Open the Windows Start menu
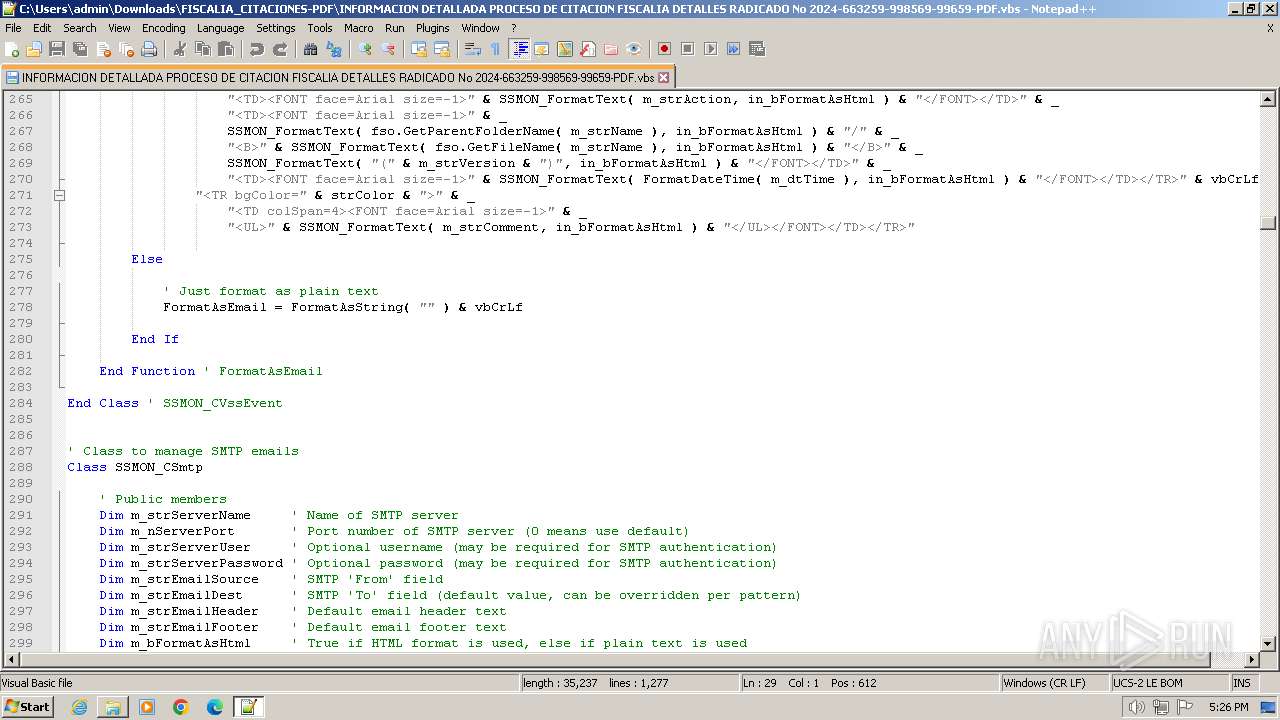Image resolution: width=1280 pixels, height=720 pixels. click(x=27, y=707)
